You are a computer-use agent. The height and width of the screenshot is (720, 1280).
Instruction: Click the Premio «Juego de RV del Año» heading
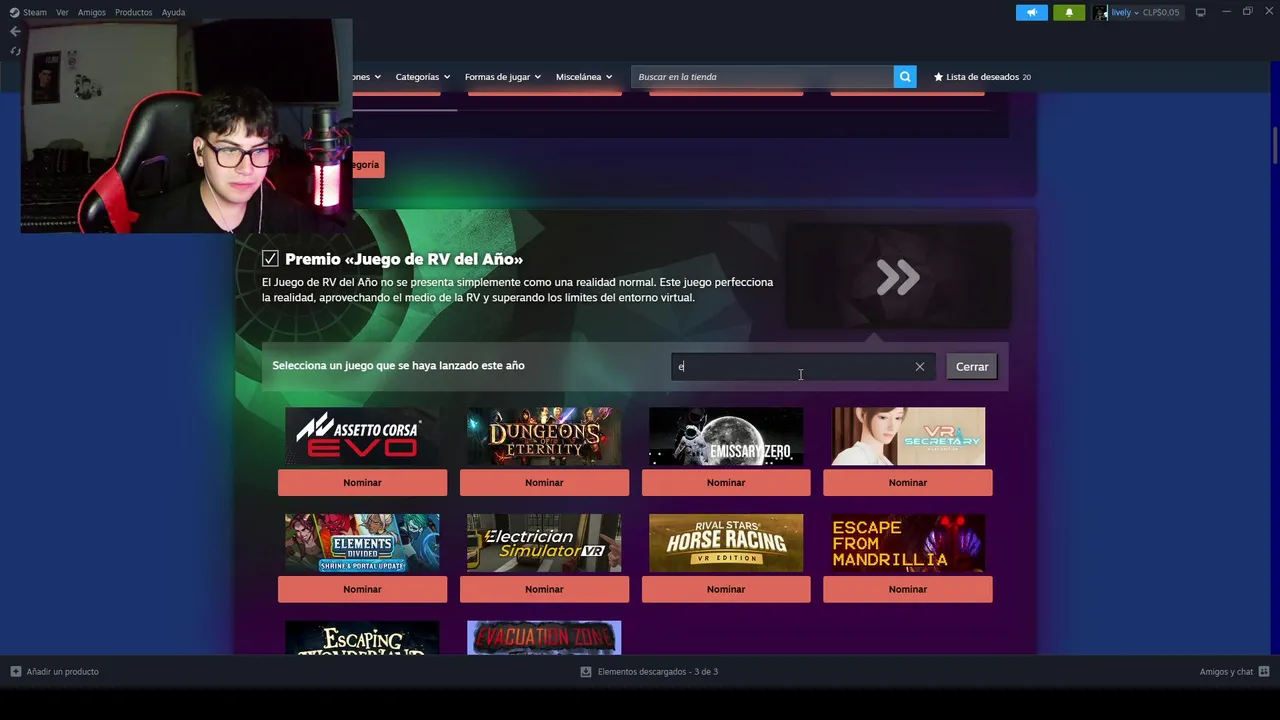[x=404, y=259]
